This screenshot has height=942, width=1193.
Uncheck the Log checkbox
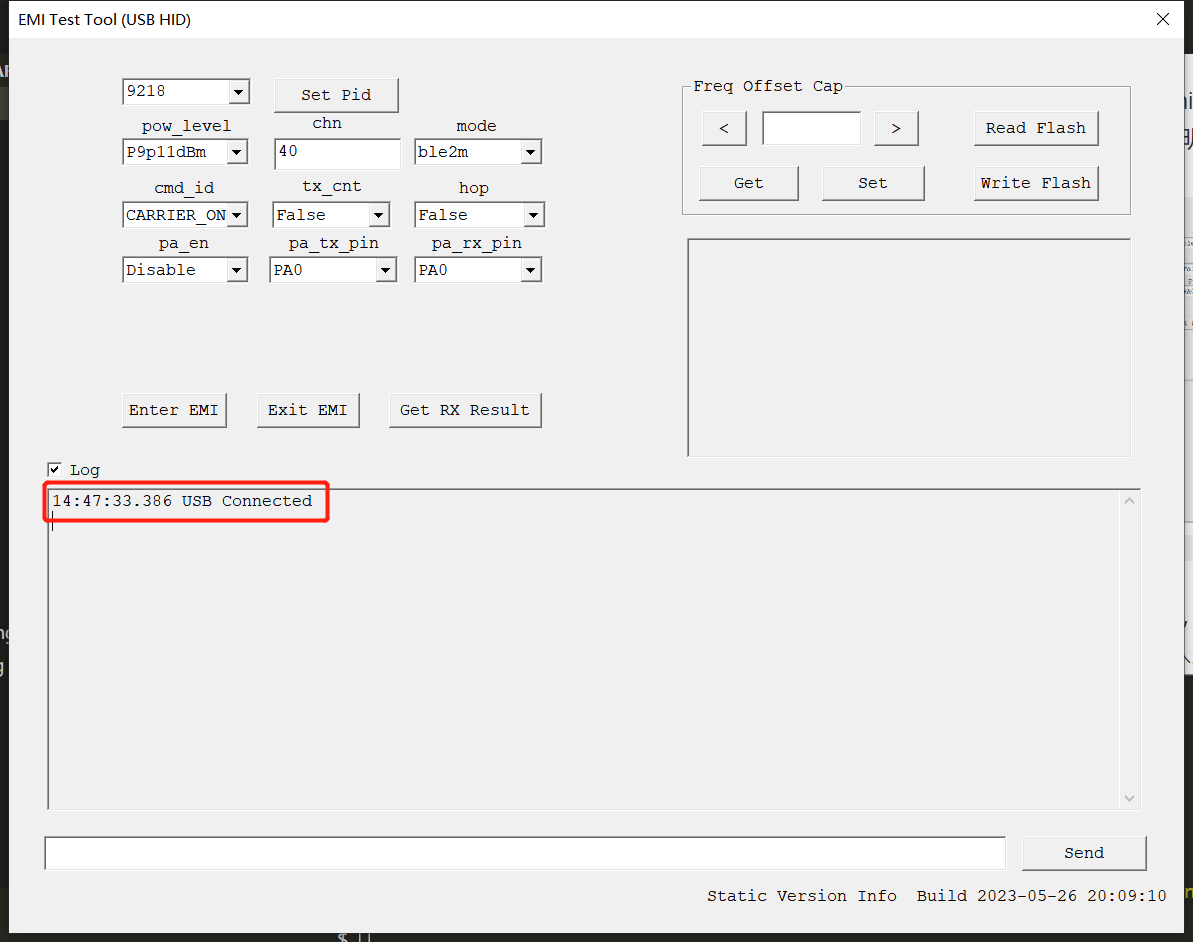[x=55, y=469]
